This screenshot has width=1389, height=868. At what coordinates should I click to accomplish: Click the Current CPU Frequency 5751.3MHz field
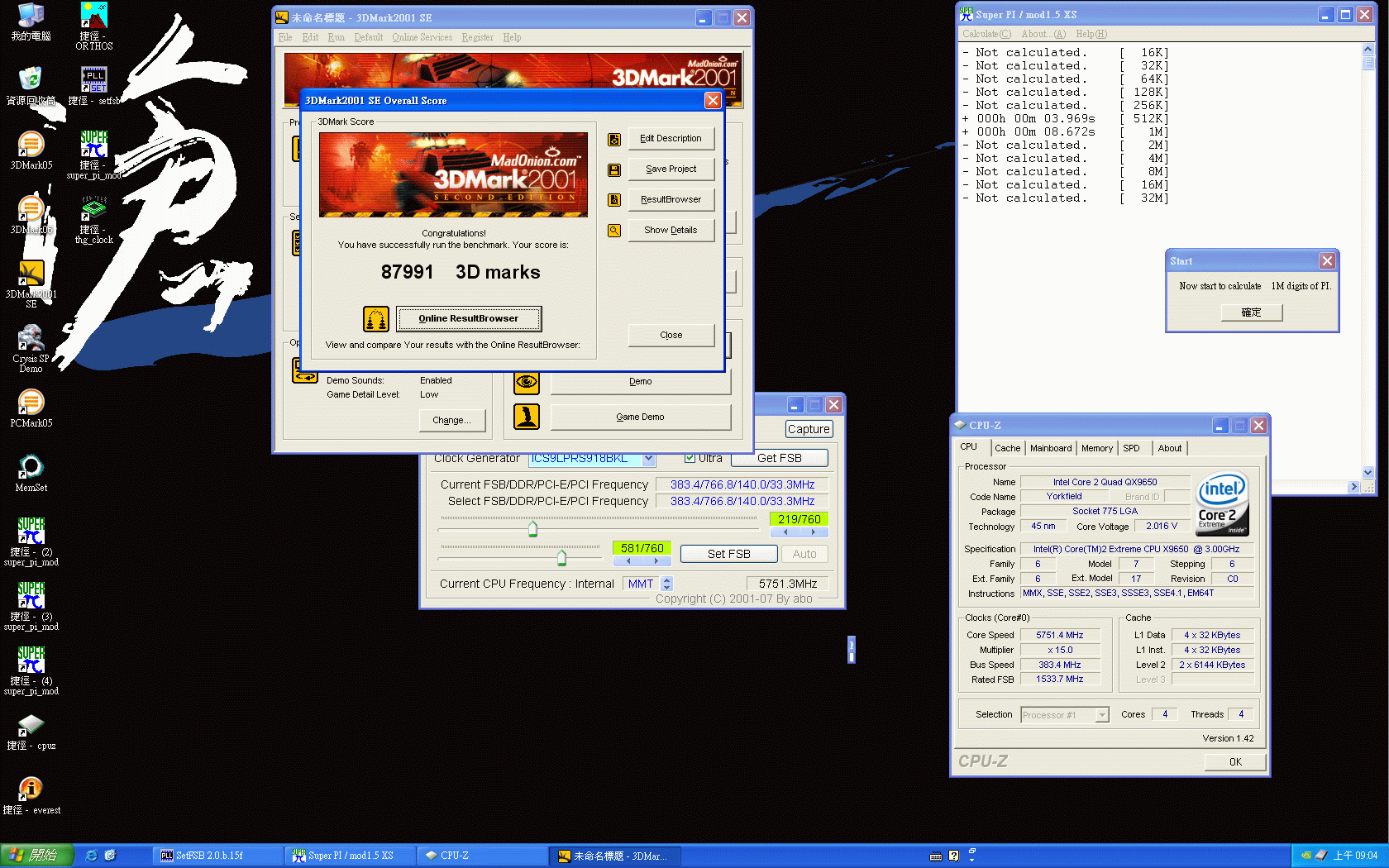786,584
